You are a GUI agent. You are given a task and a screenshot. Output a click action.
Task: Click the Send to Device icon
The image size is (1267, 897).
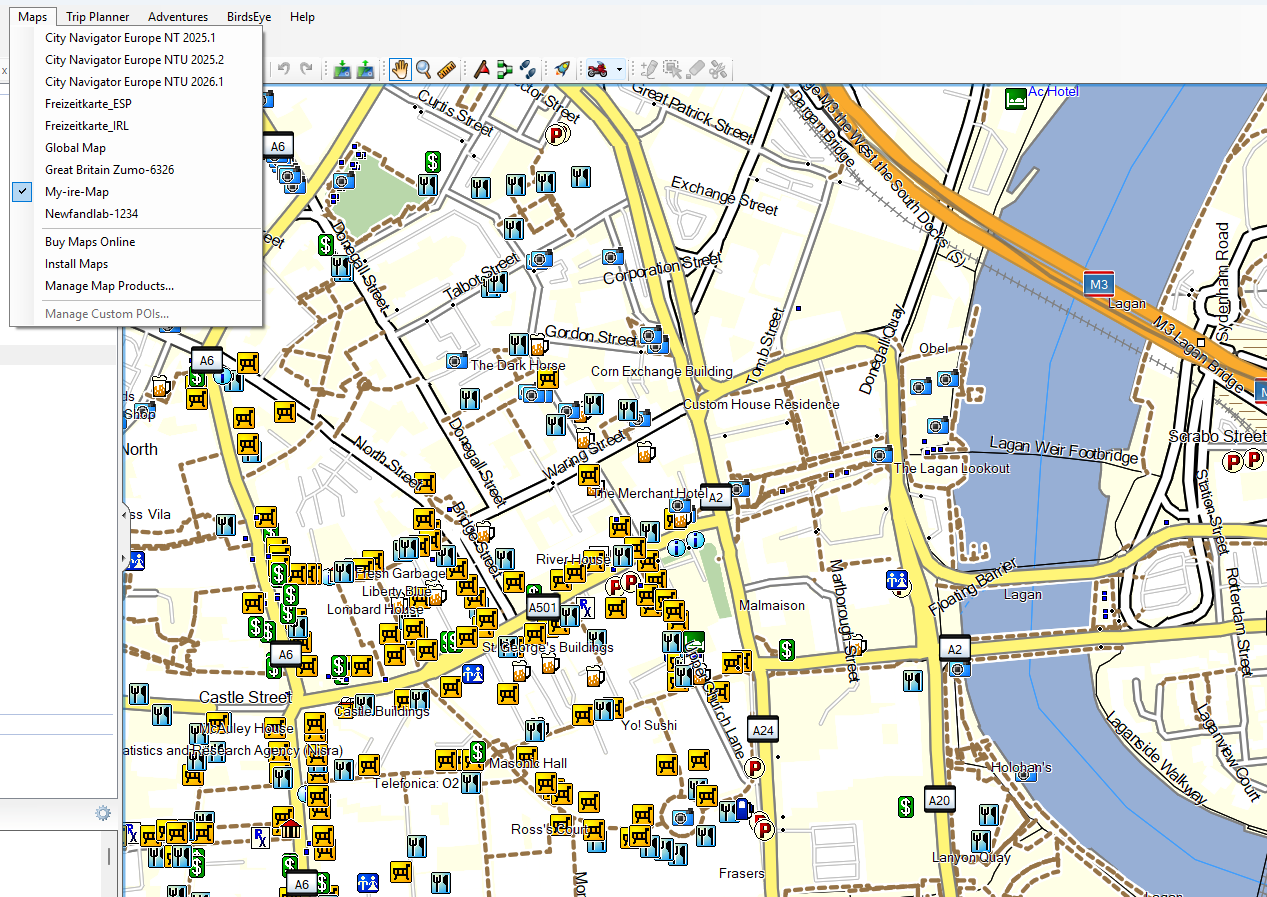[343, 69]
